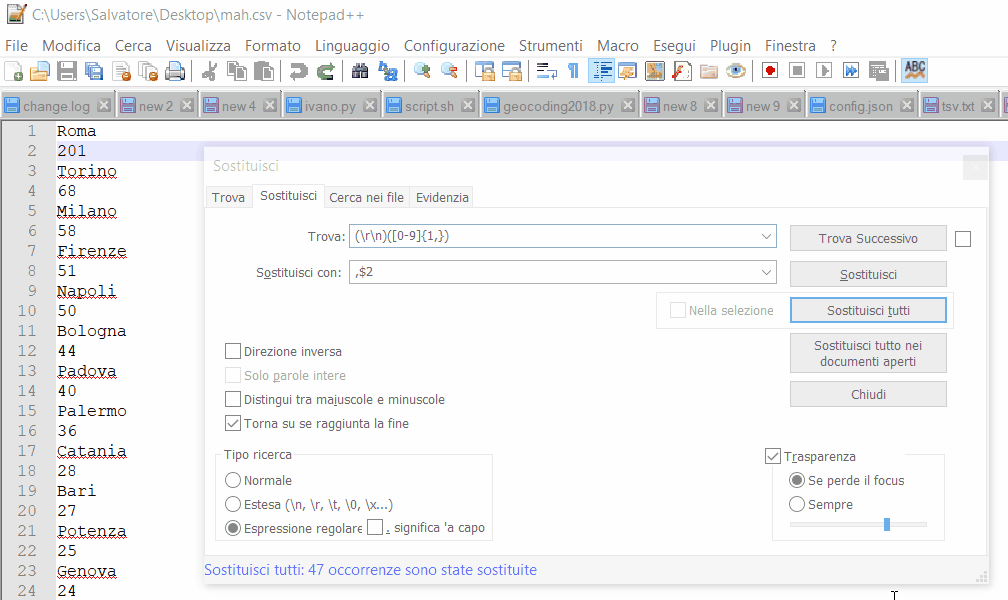Click the ABC spell check icon
The width and height of the screenshot is (1008, 600).
point(914,70)
